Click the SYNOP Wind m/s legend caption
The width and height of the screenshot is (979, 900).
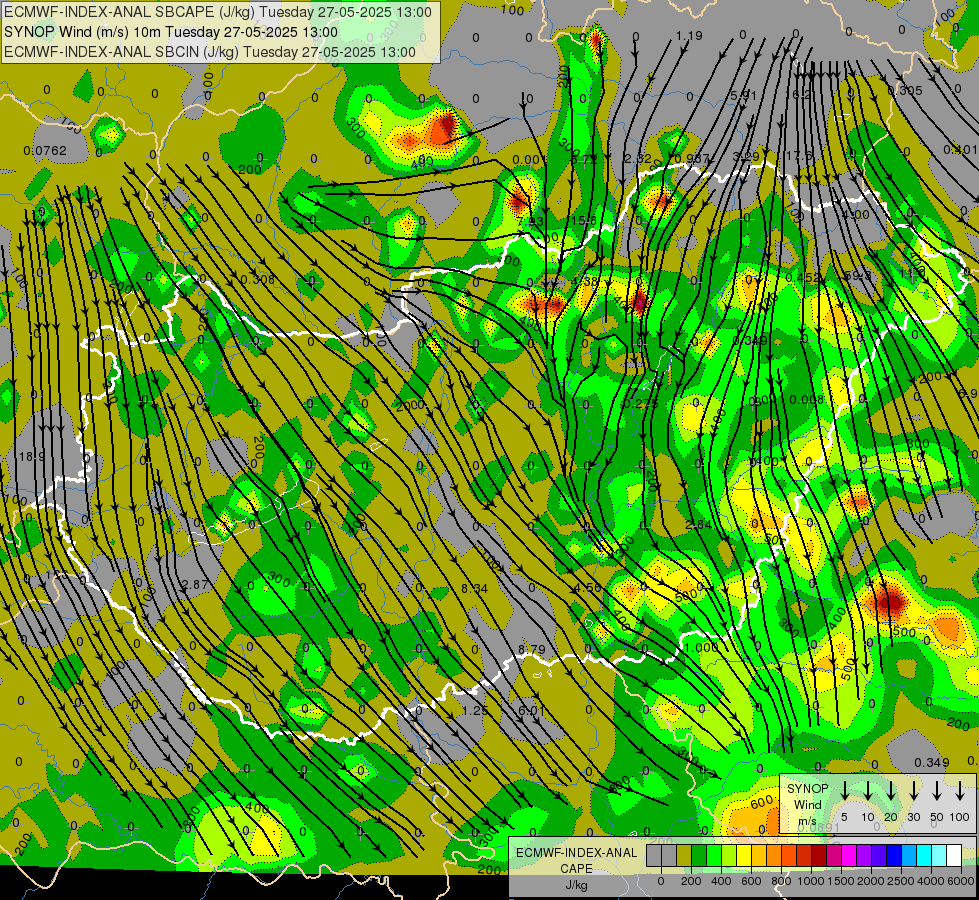pos(807,804)
